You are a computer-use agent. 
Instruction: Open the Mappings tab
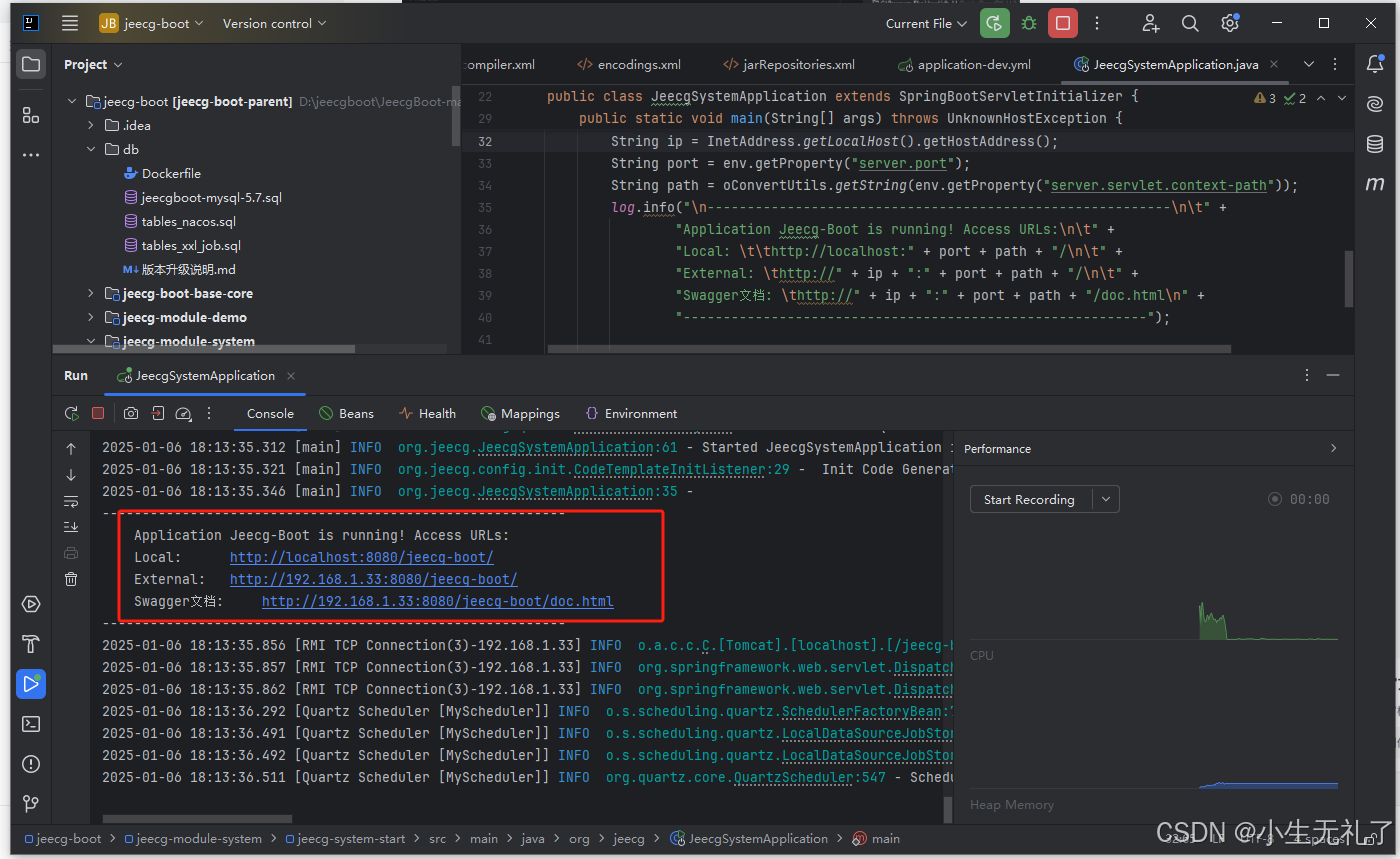520,413
